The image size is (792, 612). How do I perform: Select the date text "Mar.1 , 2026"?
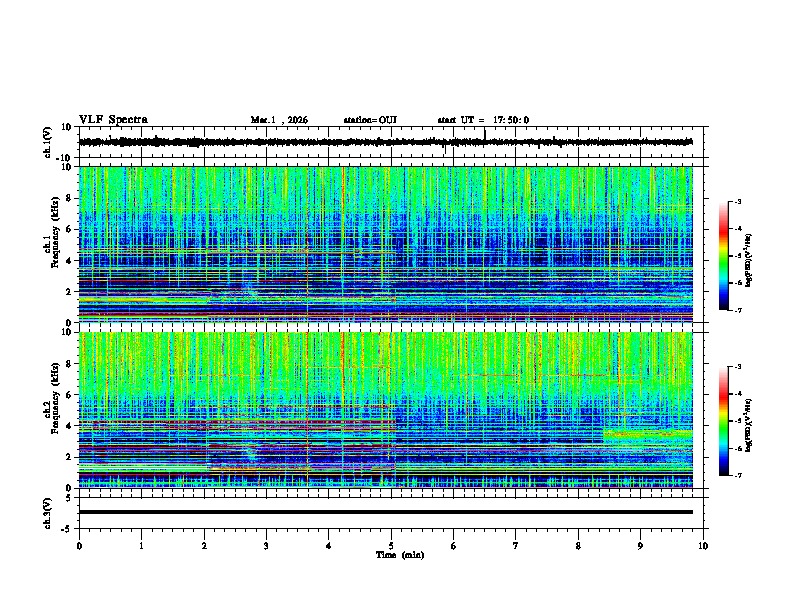point(279,120)
